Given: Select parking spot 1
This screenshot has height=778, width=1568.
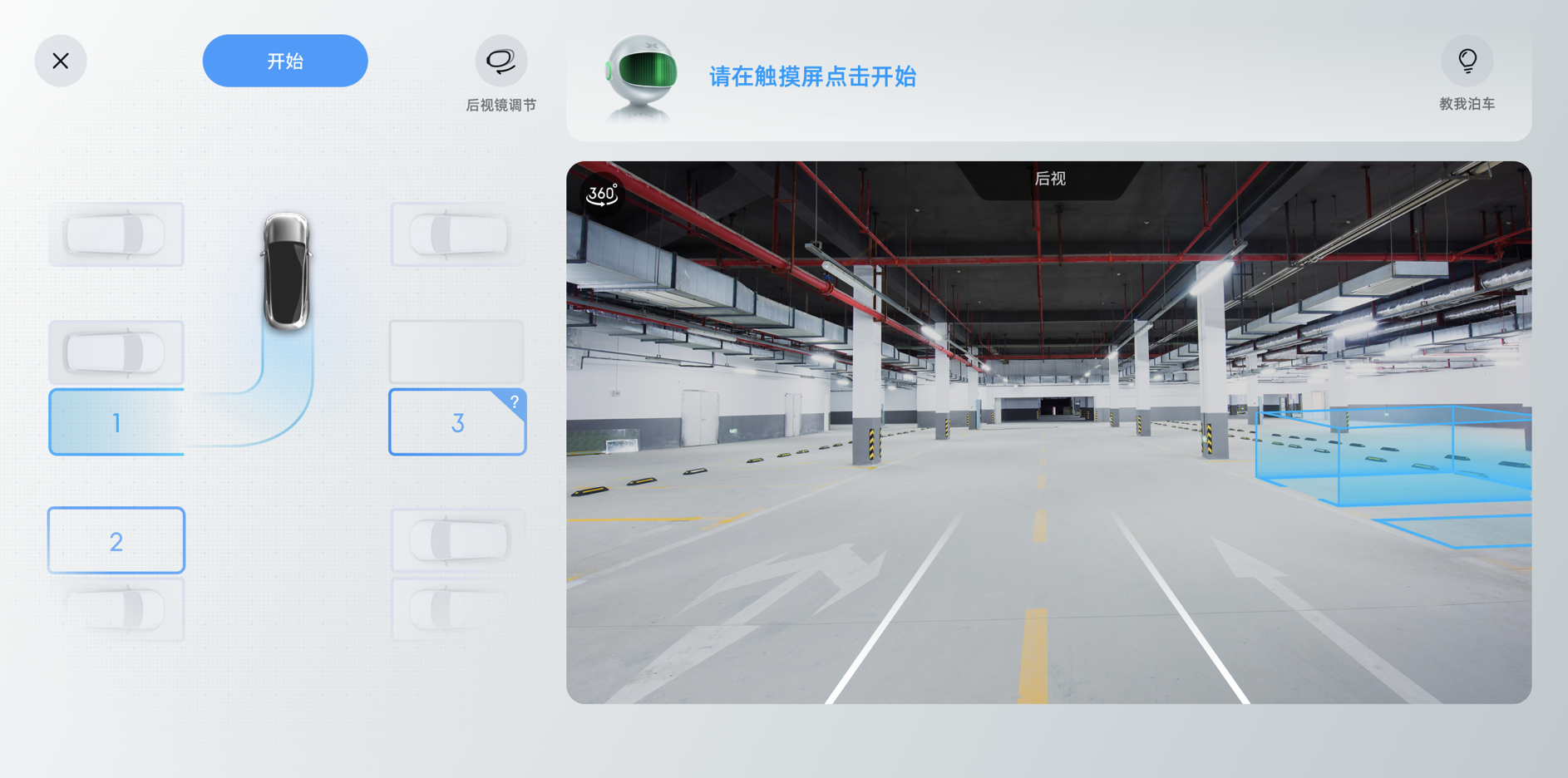Looking at the screenshot, I should point(116,422).
